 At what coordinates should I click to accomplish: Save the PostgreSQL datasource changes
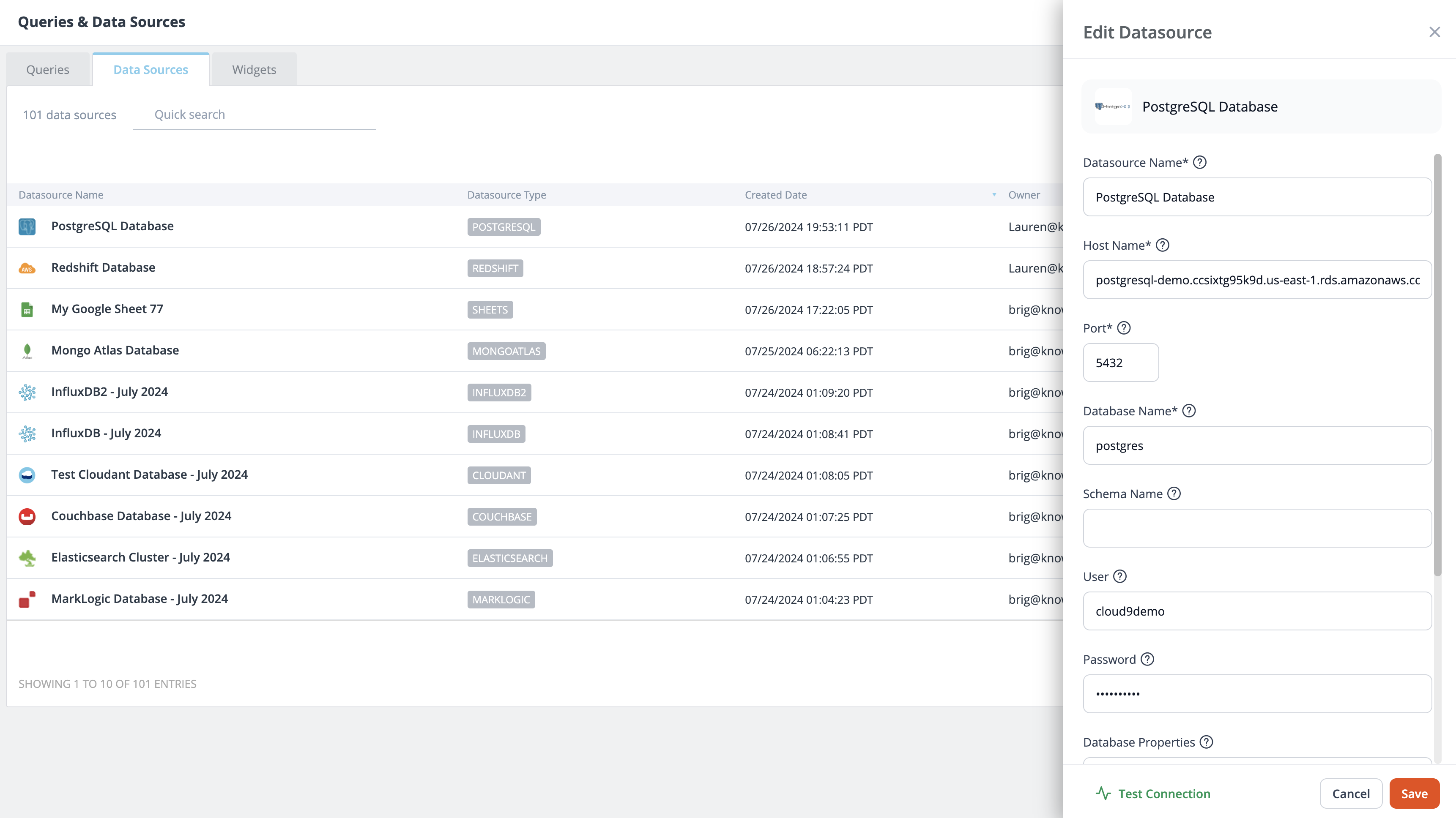(x=1414, y=793)
